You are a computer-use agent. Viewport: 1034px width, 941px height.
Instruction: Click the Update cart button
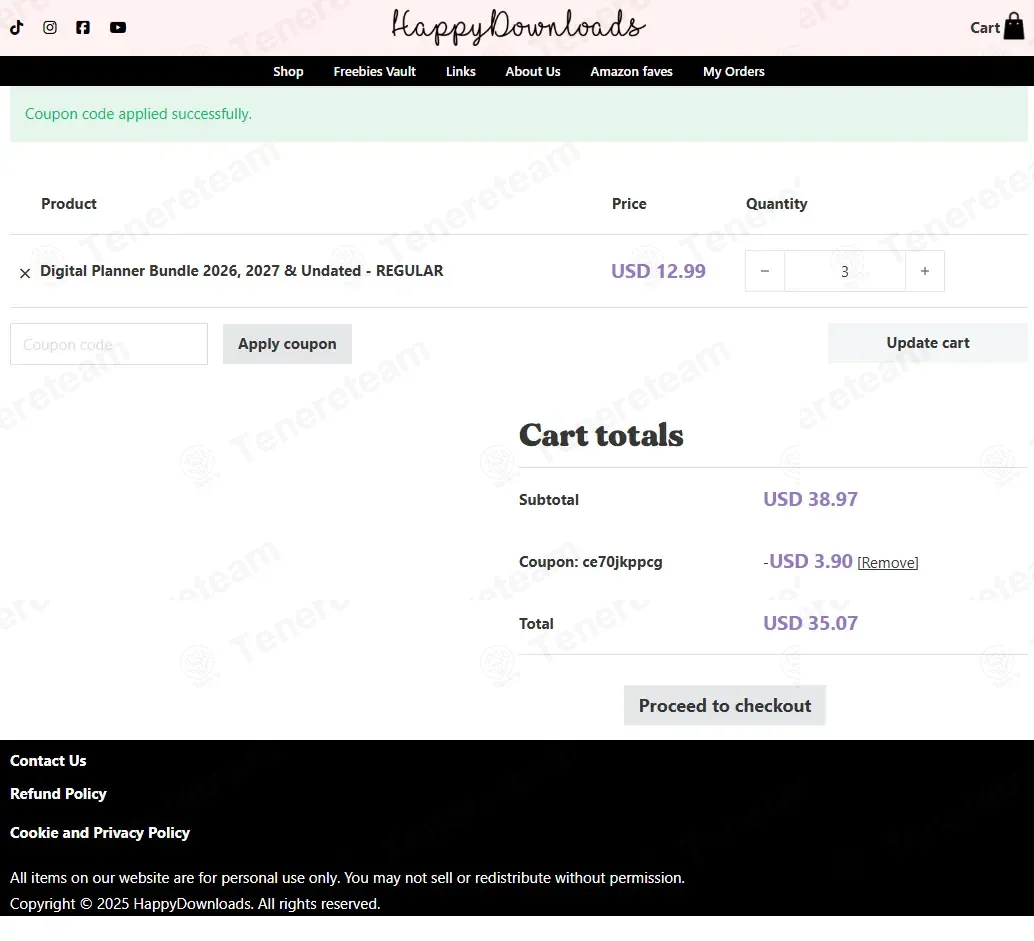coord(927,343)
